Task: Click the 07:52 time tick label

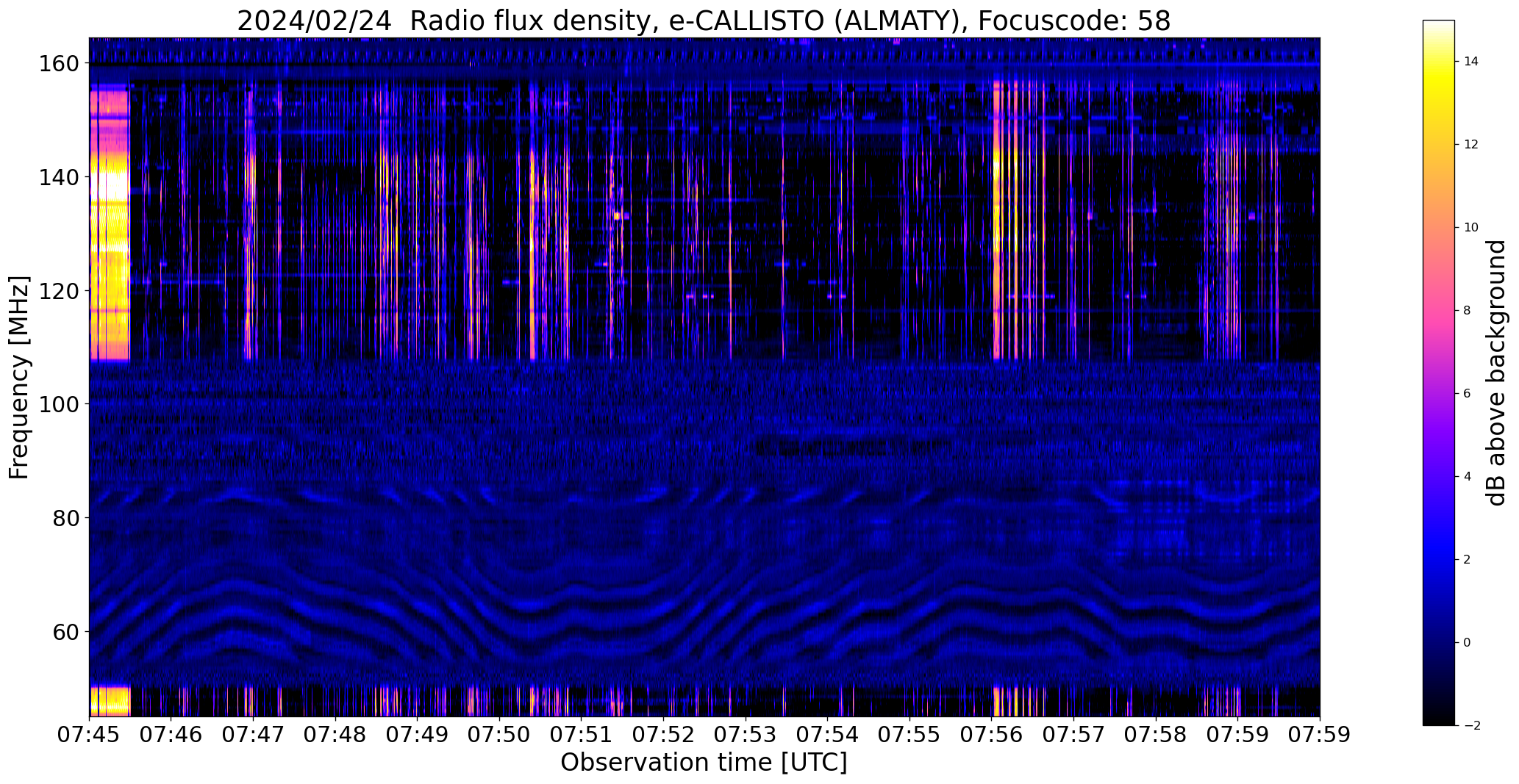Action: [664, 735]
